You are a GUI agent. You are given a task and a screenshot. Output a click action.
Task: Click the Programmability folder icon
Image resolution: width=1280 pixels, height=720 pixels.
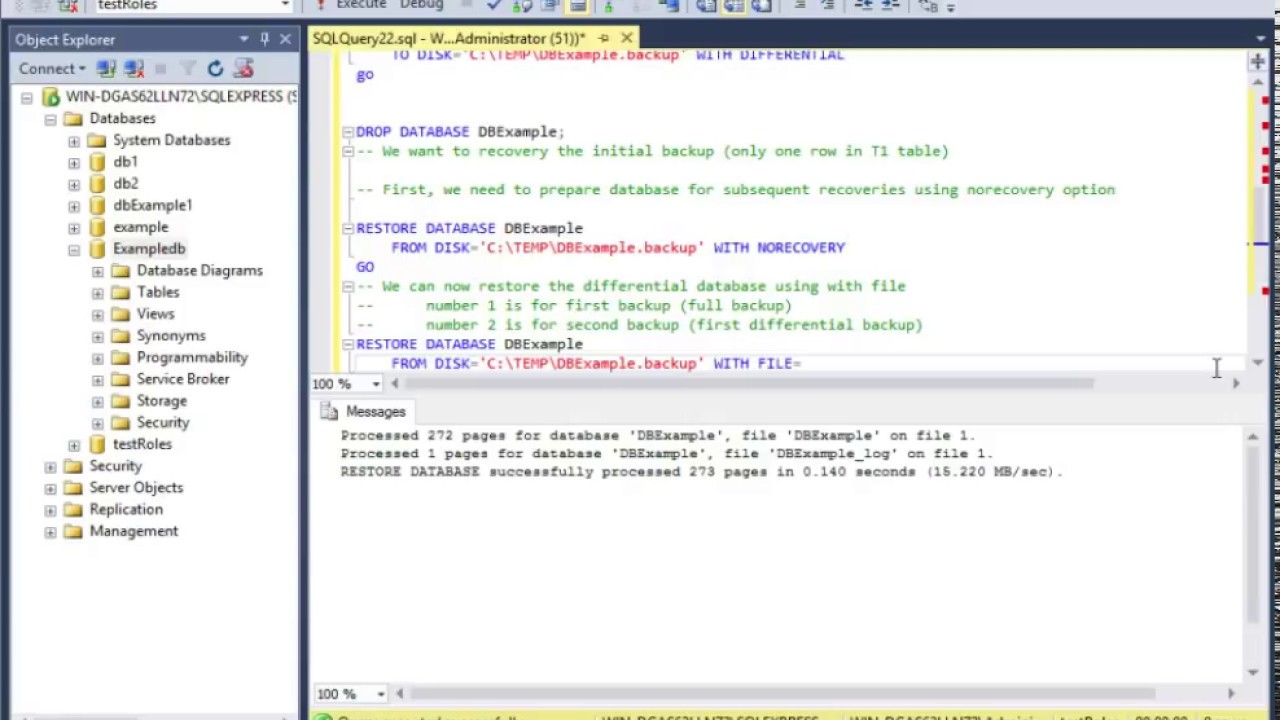point(121,357)
